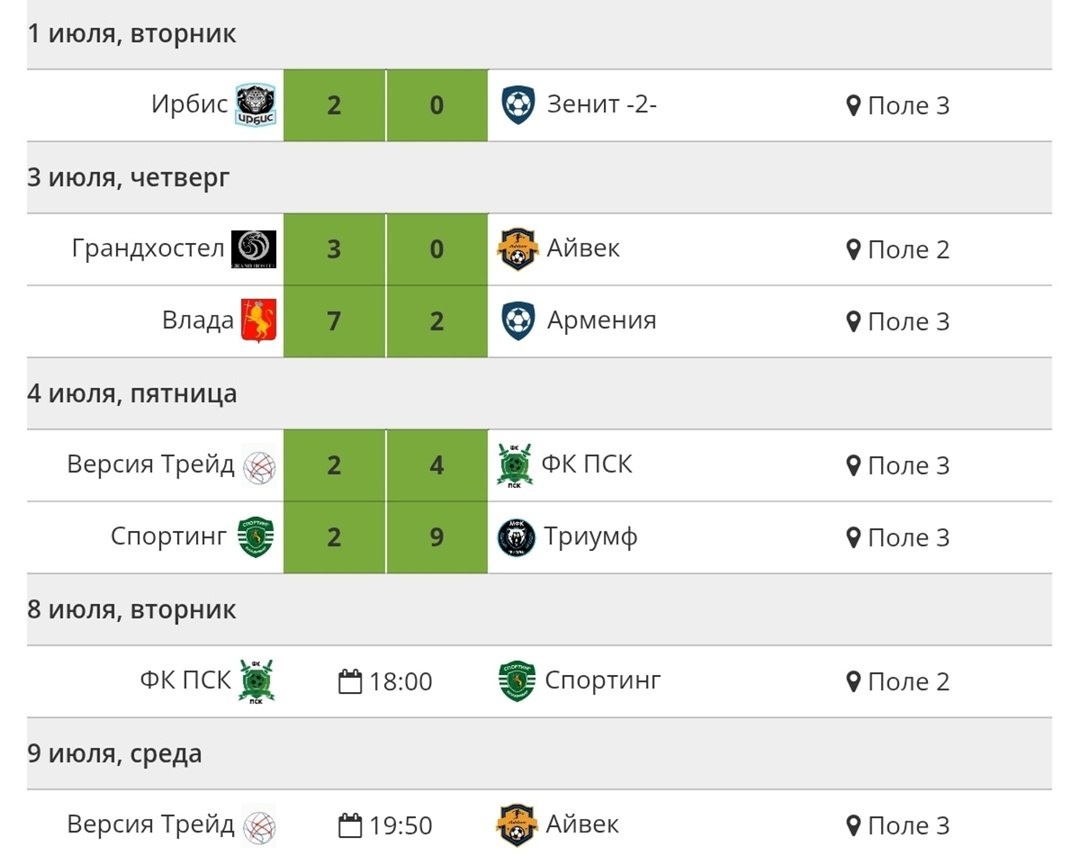The width and height of the screenshot is (1080, 856).
Task: Click the Триумф bear logo
Action: [516, 537]
